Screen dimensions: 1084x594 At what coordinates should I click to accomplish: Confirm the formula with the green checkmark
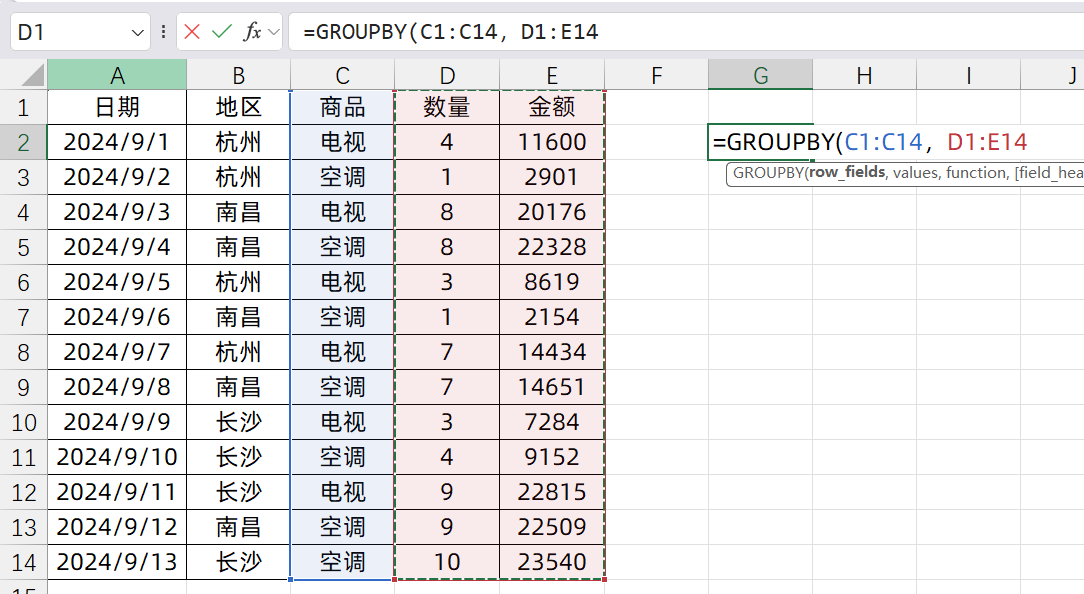(x=222, y=32)
